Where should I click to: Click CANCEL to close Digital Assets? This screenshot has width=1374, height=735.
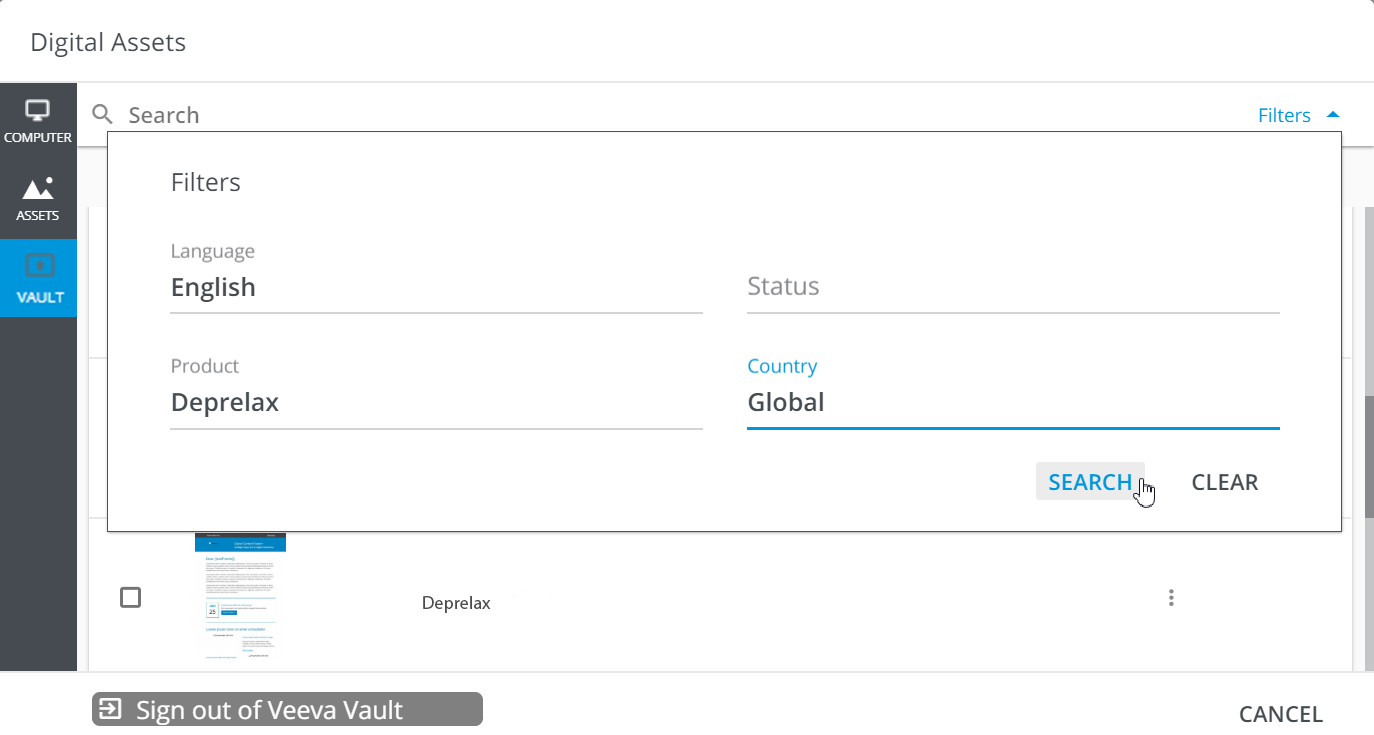1280,714
